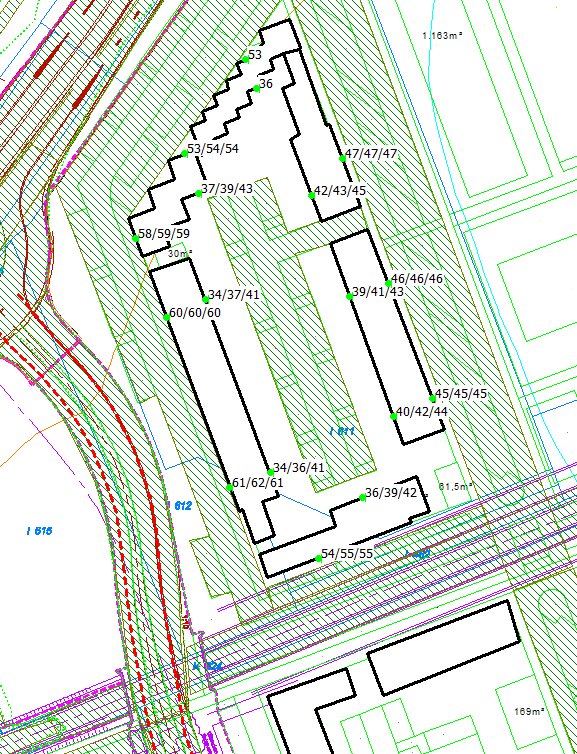Click the label 58/59/59
This screenshot has width=577, height=754.
pyautogui.click(x=164, y=234)
